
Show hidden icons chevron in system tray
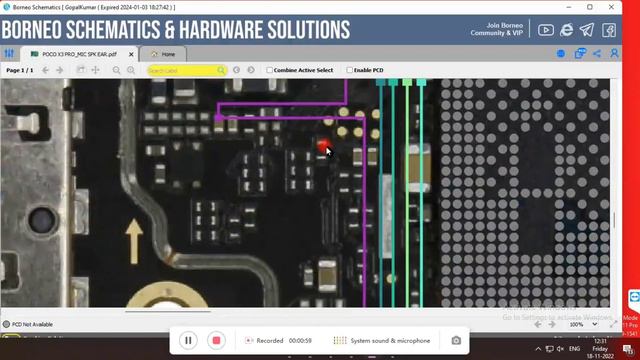click(x=538, y=349)
